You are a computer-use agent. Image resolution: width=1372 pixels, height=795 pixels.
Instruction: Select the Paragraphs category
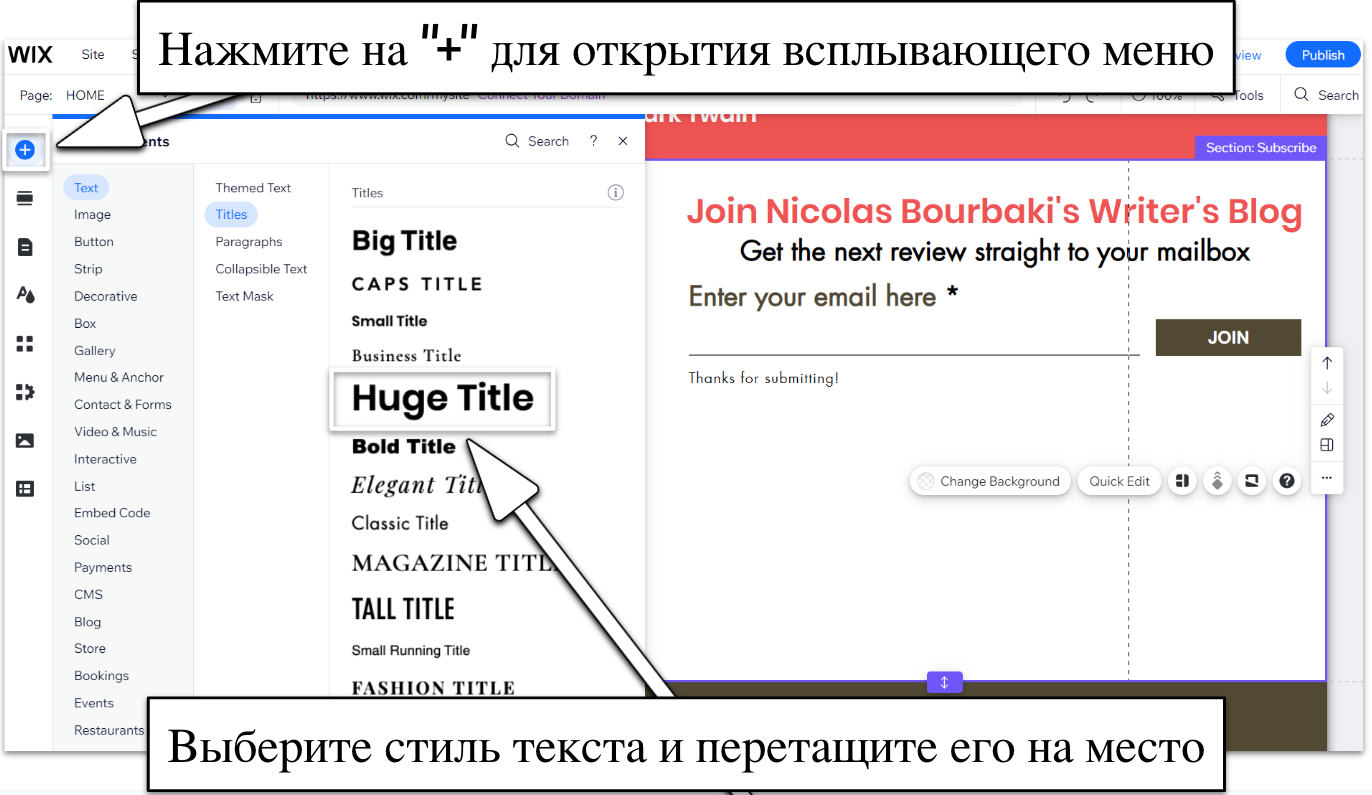248,241
